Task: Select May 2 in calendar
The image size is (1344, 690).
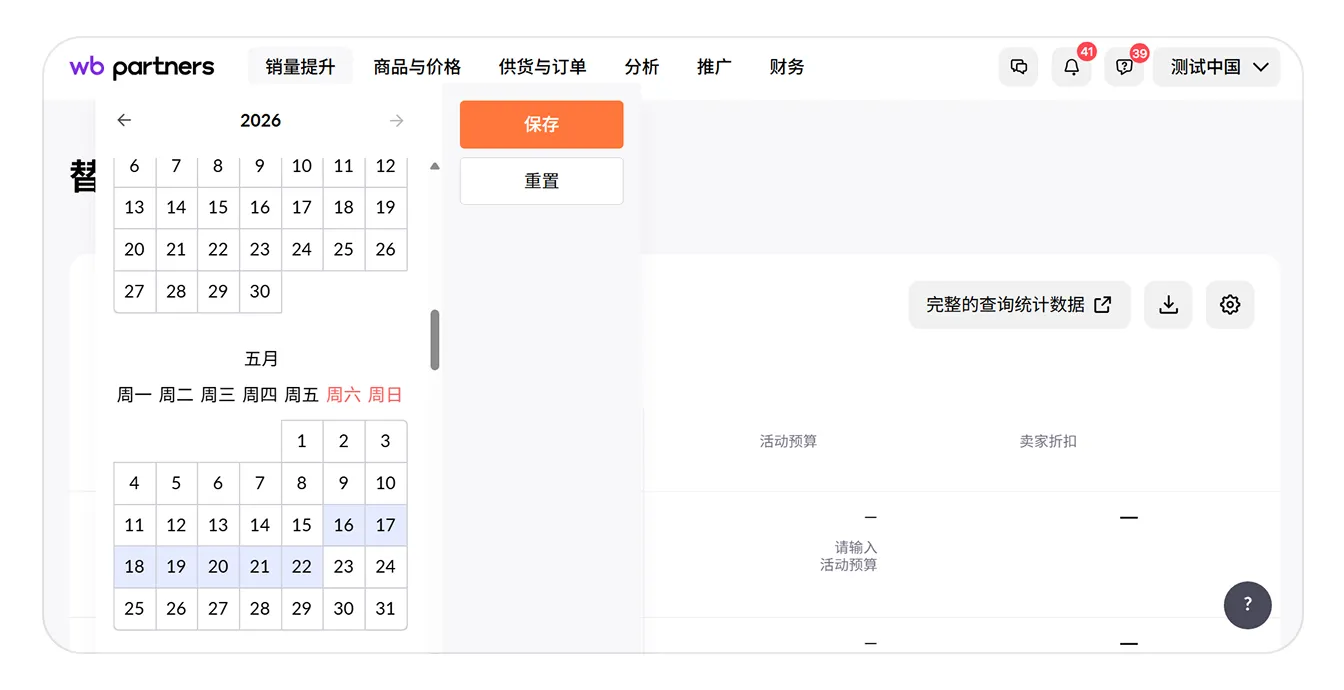Action: pyautogui.click(x=344, y=441)
